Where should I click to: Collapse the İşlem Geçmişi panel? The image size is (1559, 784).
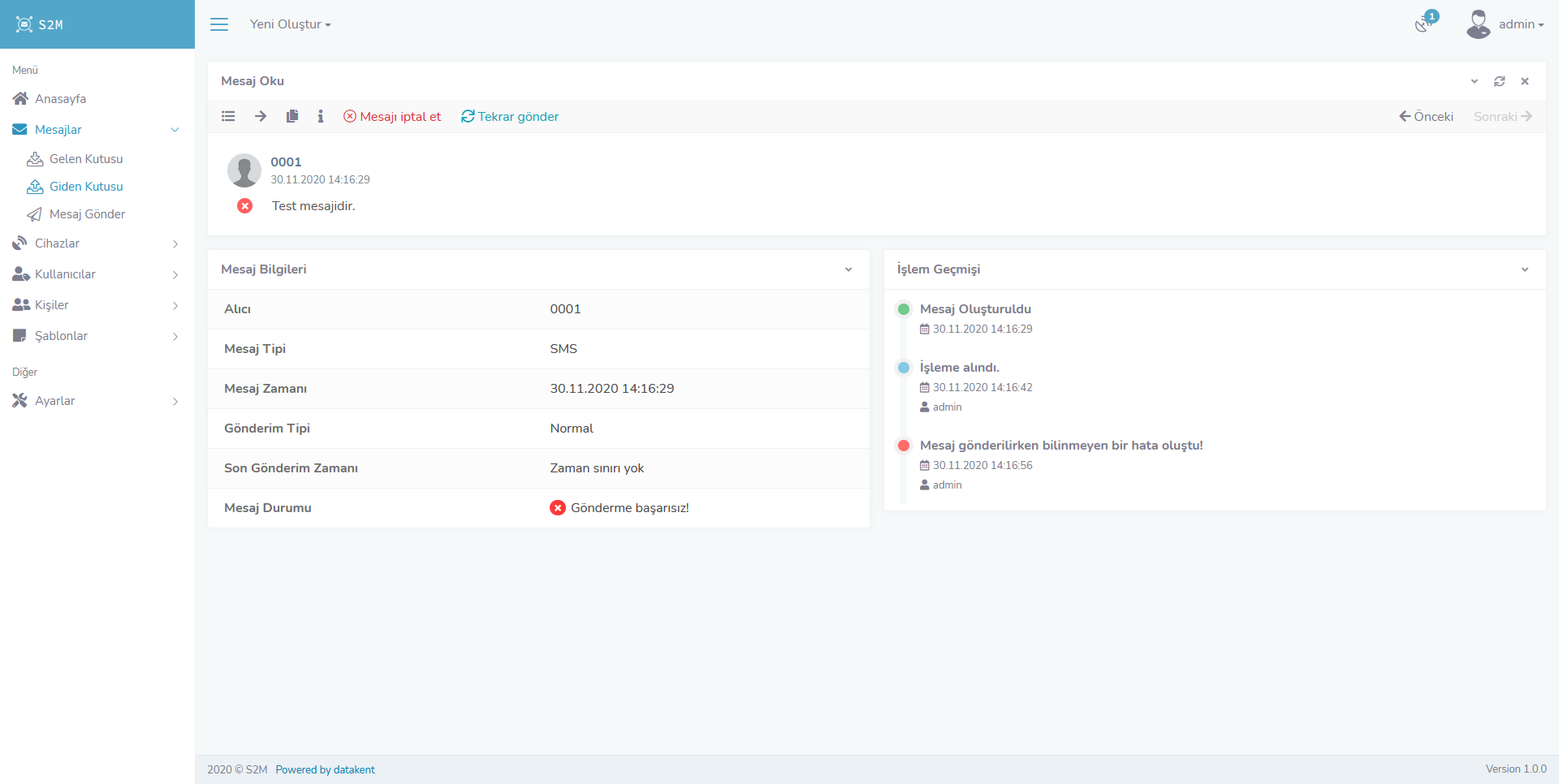1525,269
